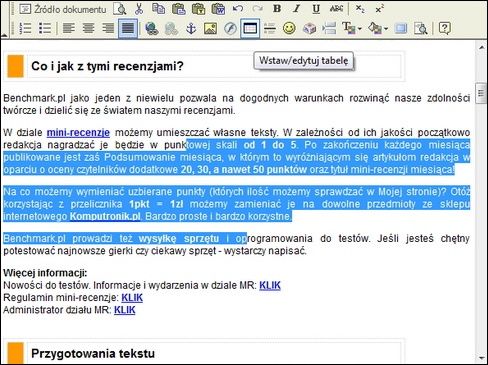The height and width of the screenshot is (365, 488).
Task: Insert or edit a hyperlink
Action: coord(151,28)
